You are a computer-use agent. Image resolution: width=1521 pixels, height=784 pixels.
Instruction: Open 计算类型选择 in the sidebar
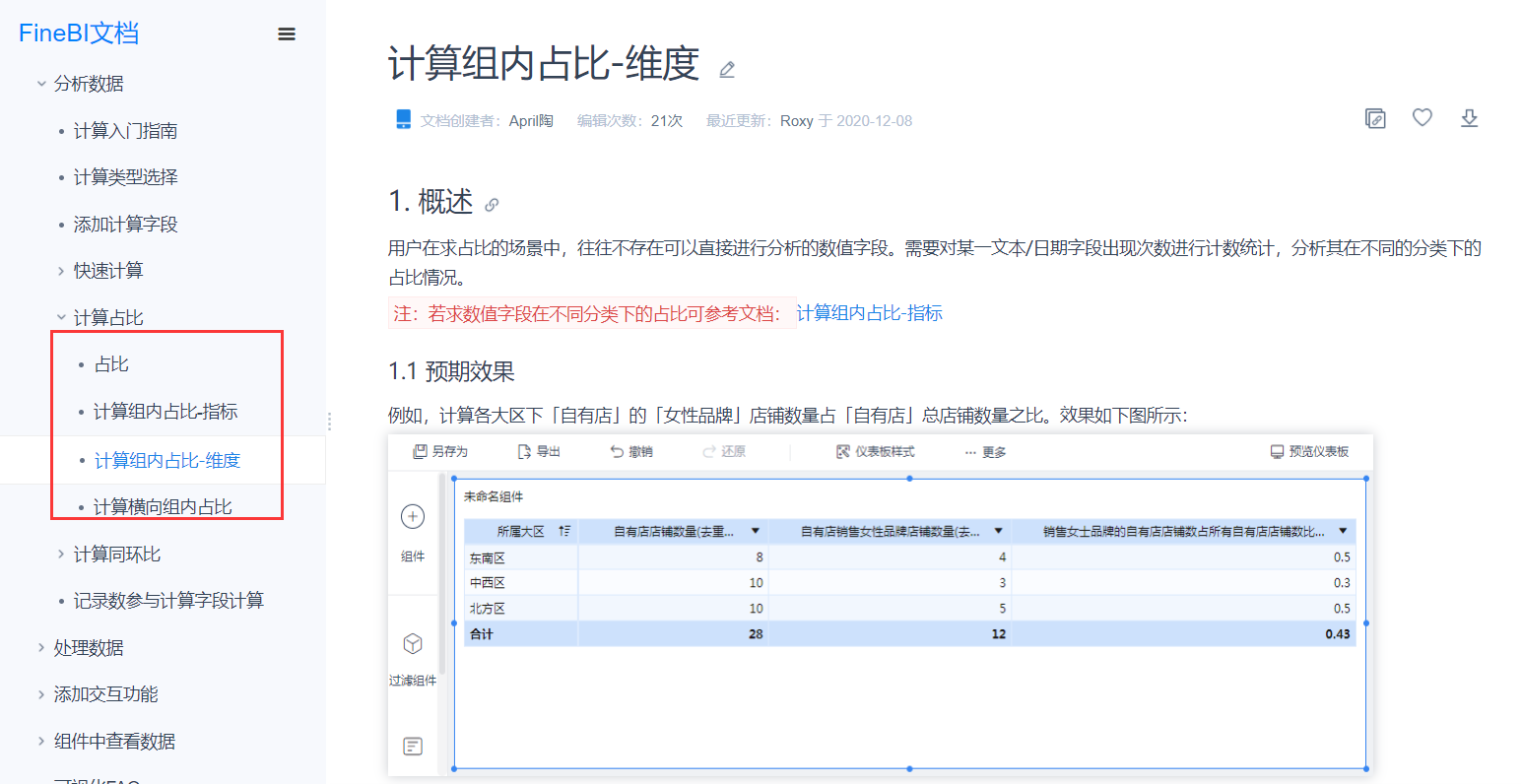click(x=125, y=177)
